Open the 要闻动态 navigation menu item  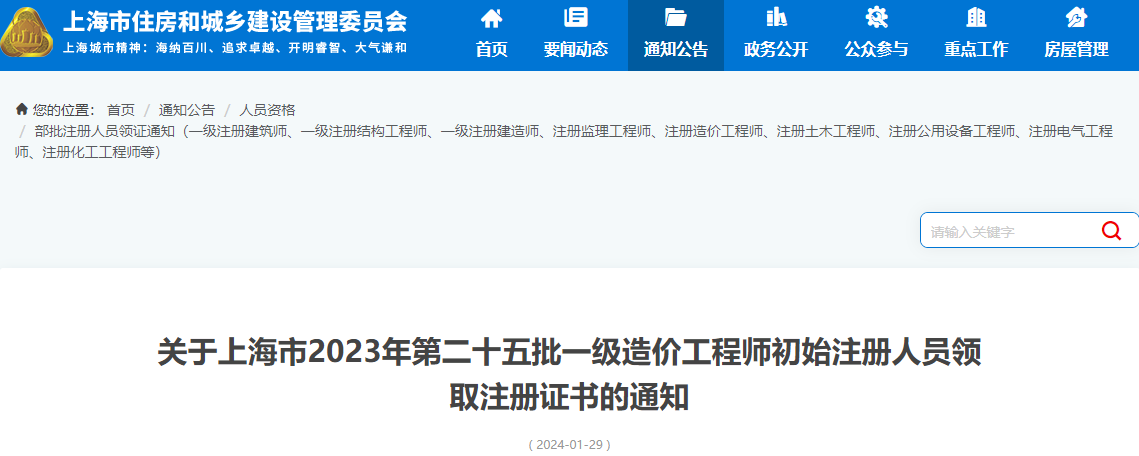click(x=576, y=49)
